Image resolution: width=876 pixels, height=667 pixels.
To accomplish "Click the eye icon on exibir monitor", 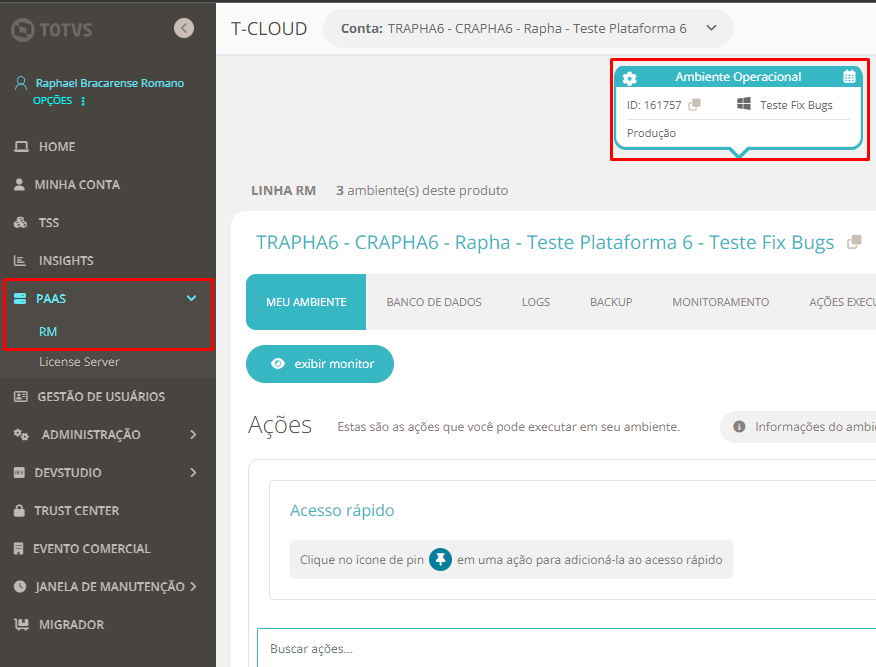I will click(x=278, y=364).
